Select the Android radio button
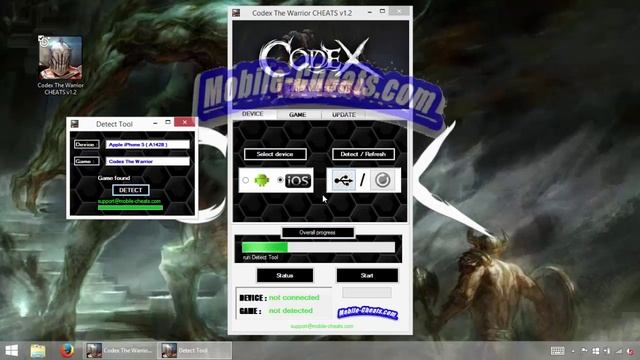This screenshot has width=640, height=360. (x=245, y=180)
